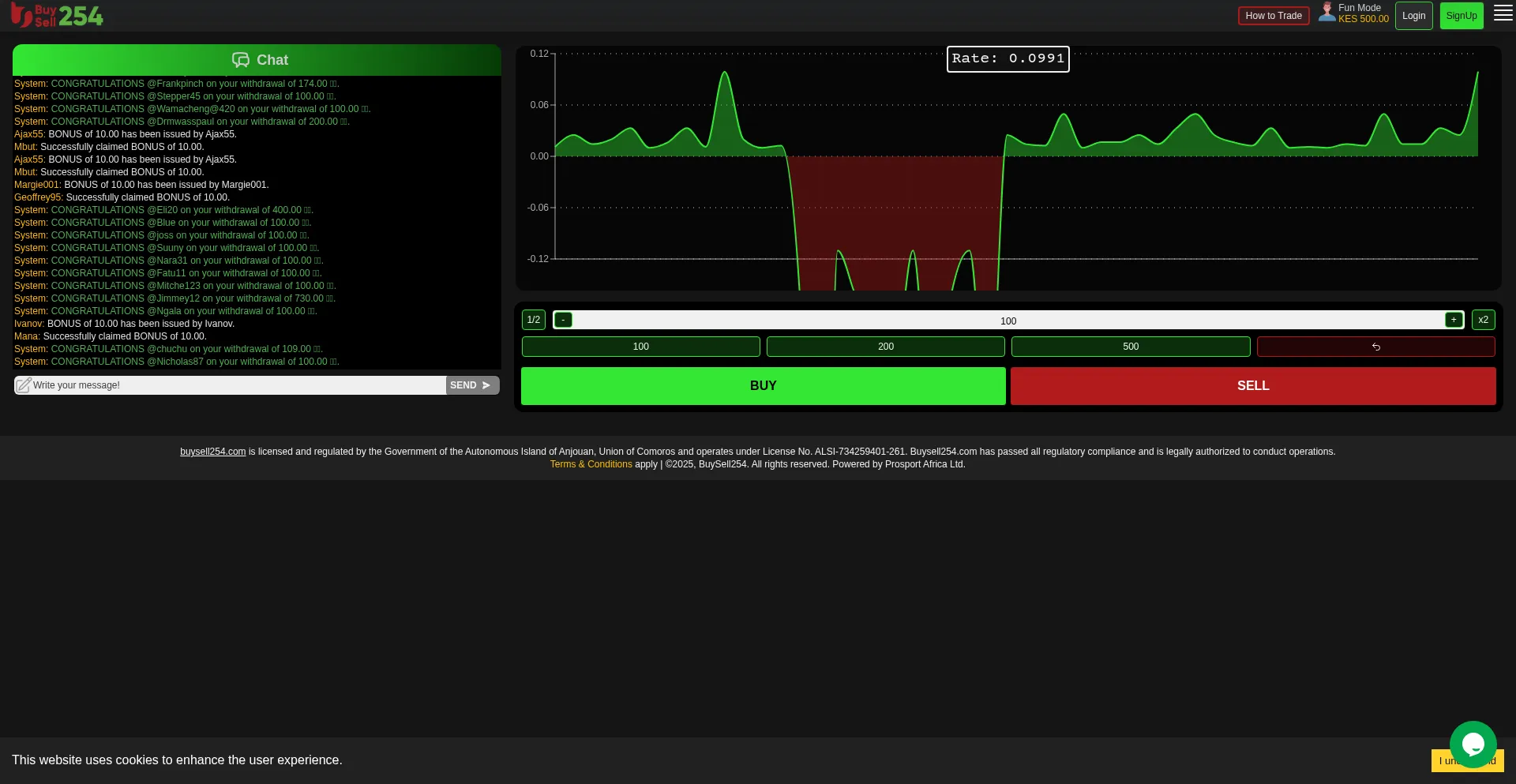Click the chat bubble icon in Chat header
Screen dimensions: 1516x784
pyautogui.click(x=240, y=60)
